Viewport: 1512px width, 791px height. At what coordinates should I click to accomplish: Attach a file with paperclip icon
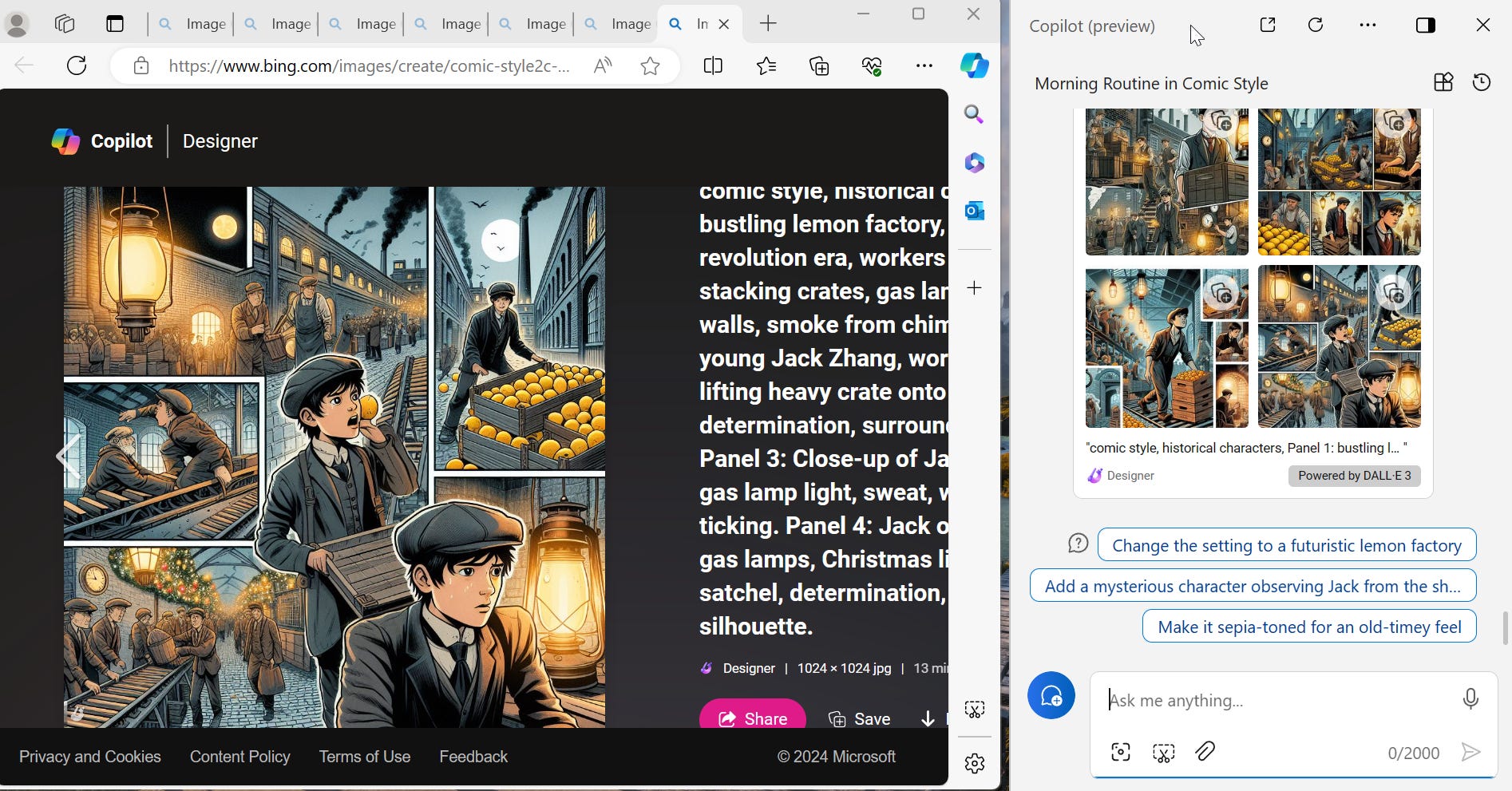[1205, 752]
